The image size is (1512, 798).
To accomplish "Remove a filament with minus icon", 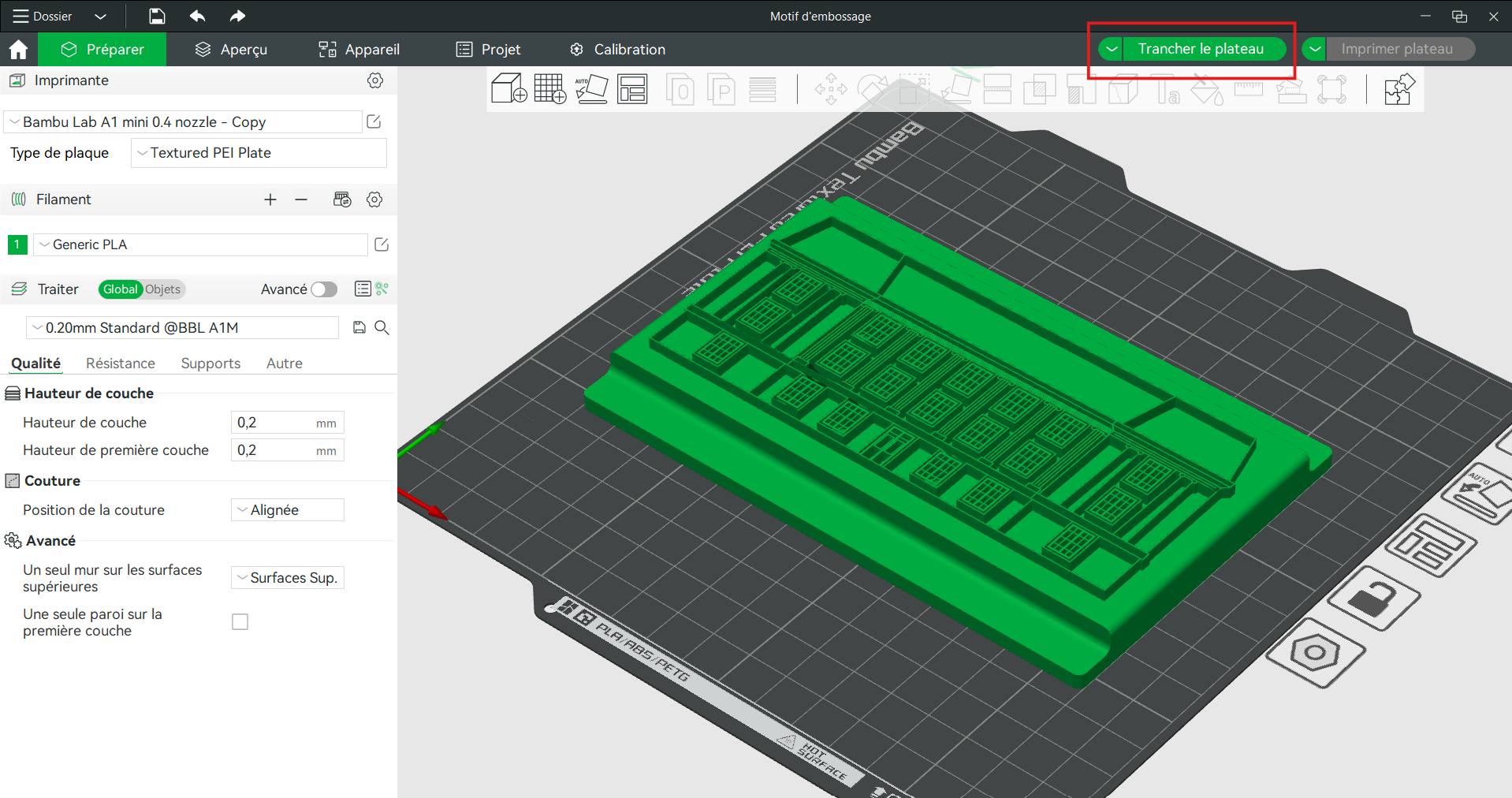I will (301, 199).
